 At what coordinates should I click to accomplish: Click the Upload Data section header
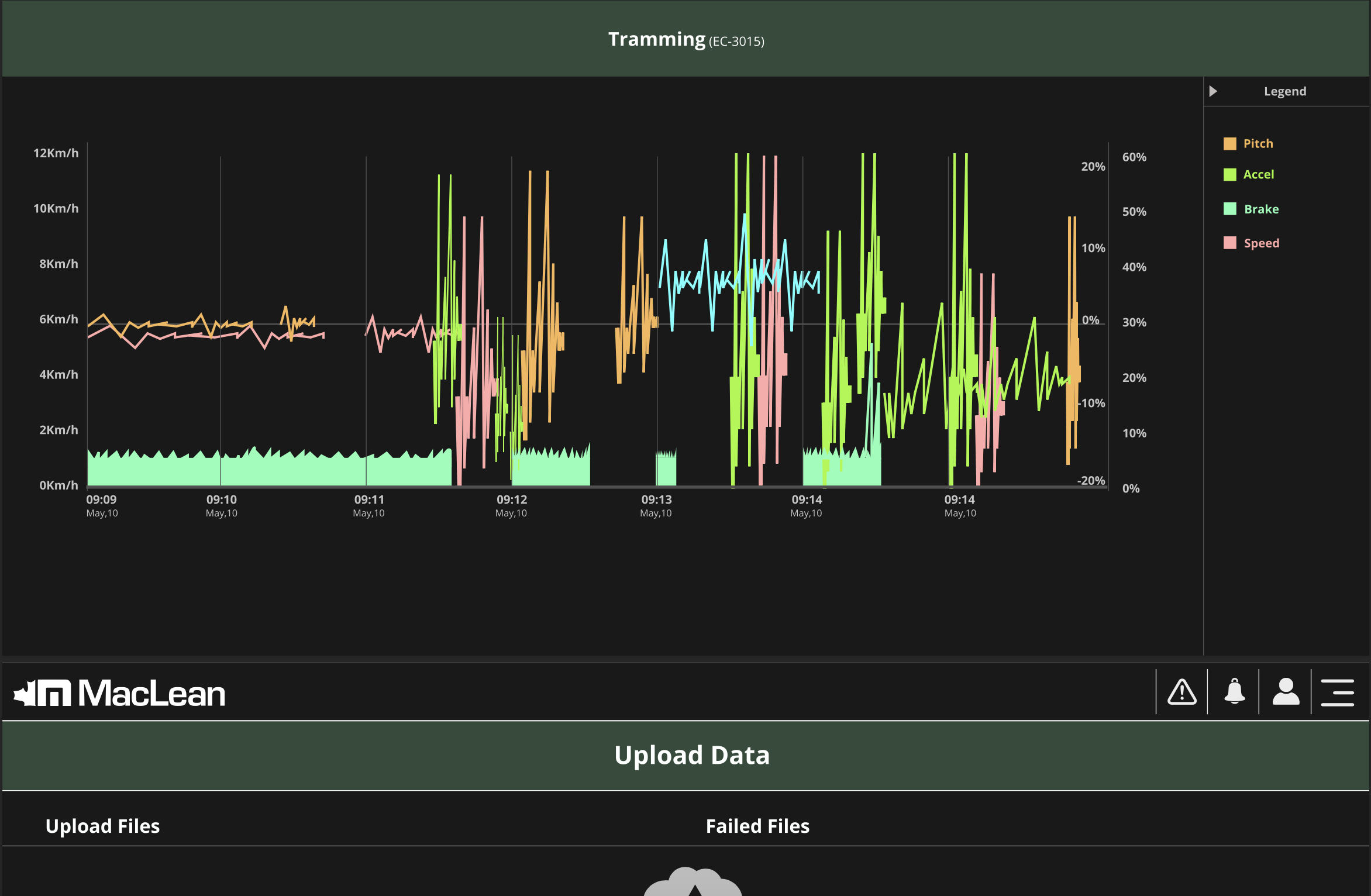click(x=691, y=755)
